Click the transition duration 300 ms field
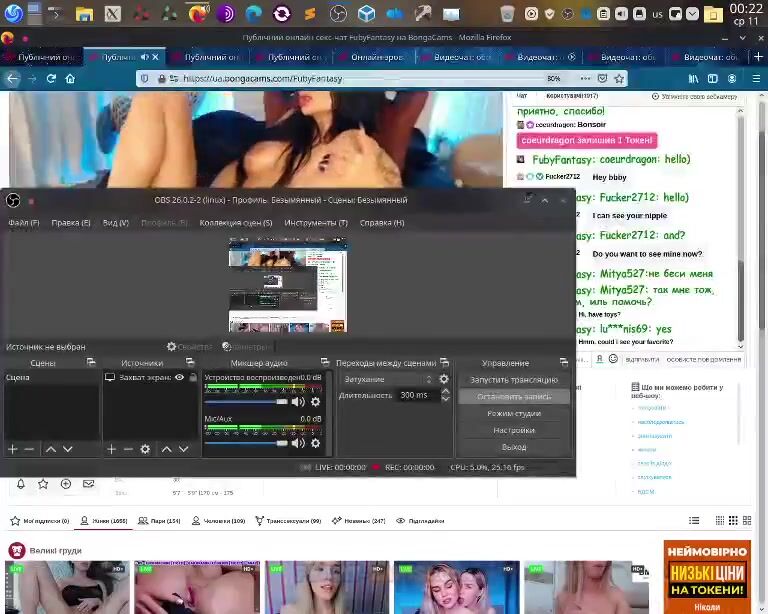 pos(413,395)
